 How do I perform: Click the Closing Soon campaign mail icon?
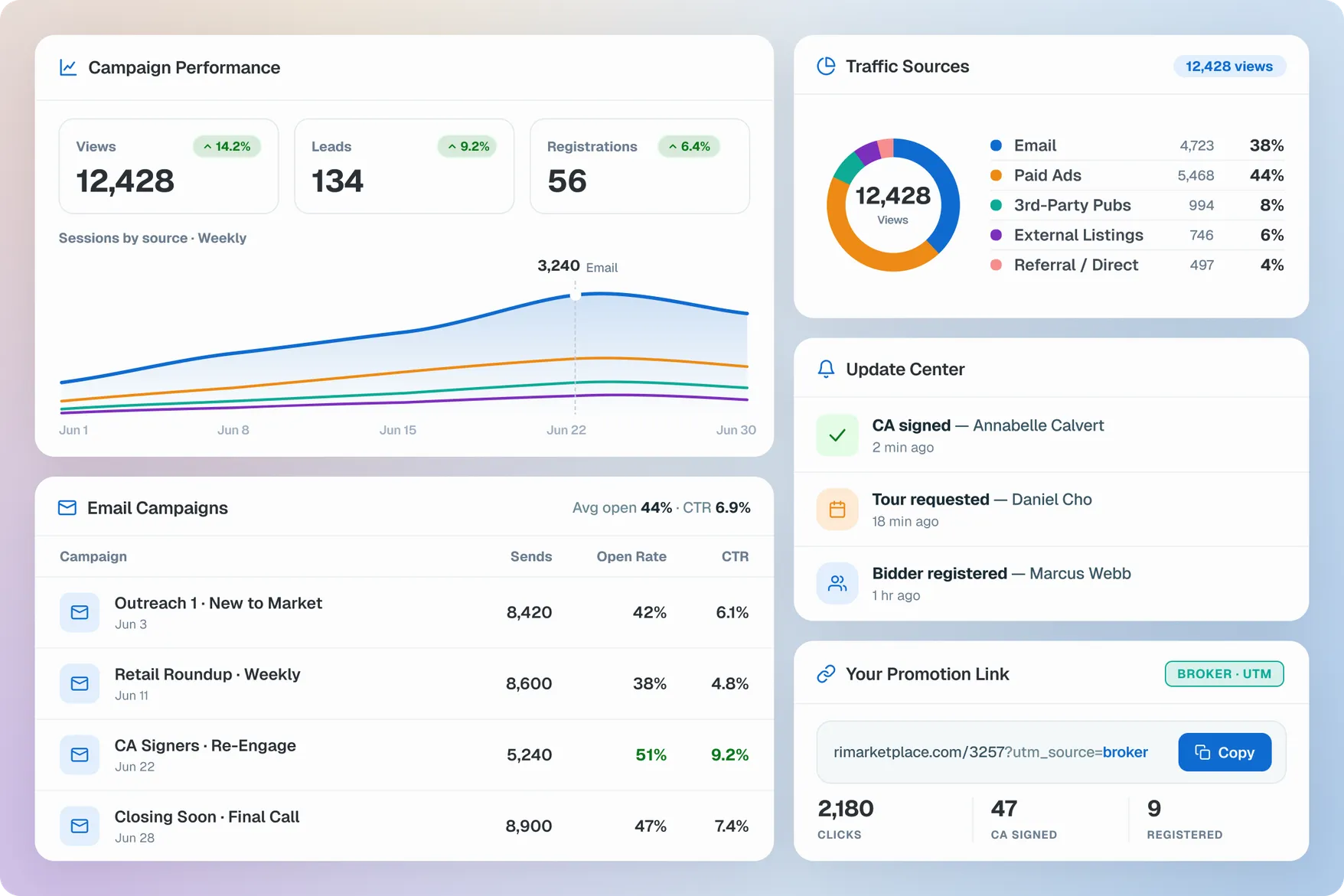click(x=80, y=826)
